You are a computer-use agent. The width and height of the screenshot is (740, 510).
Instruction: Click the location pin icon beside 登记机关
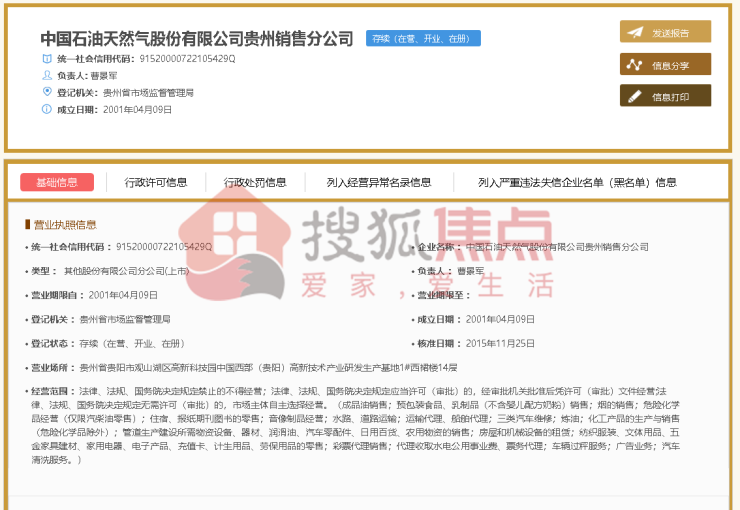47,92
